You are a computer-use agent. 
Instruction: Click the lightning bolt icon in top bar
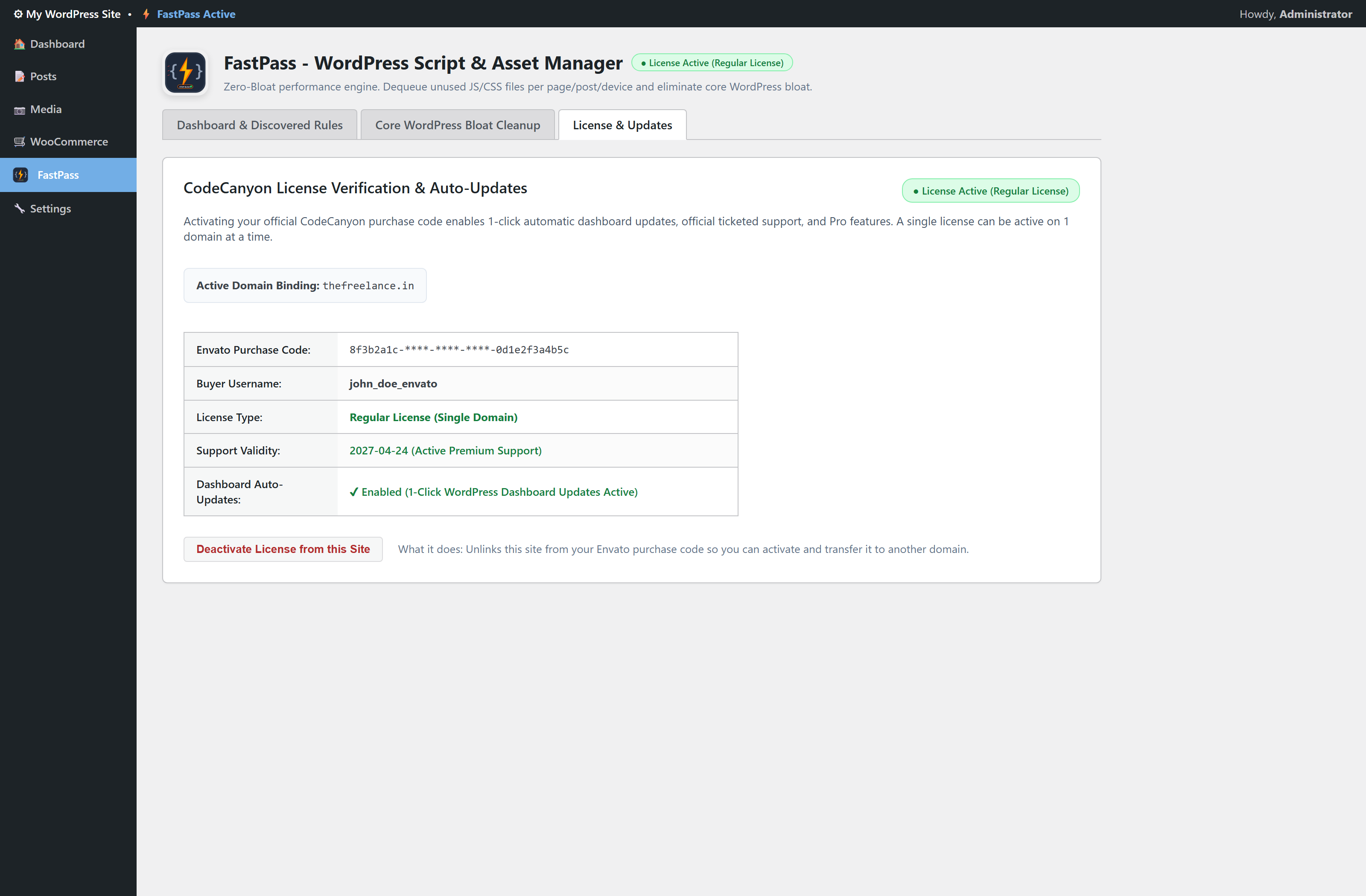146,14
